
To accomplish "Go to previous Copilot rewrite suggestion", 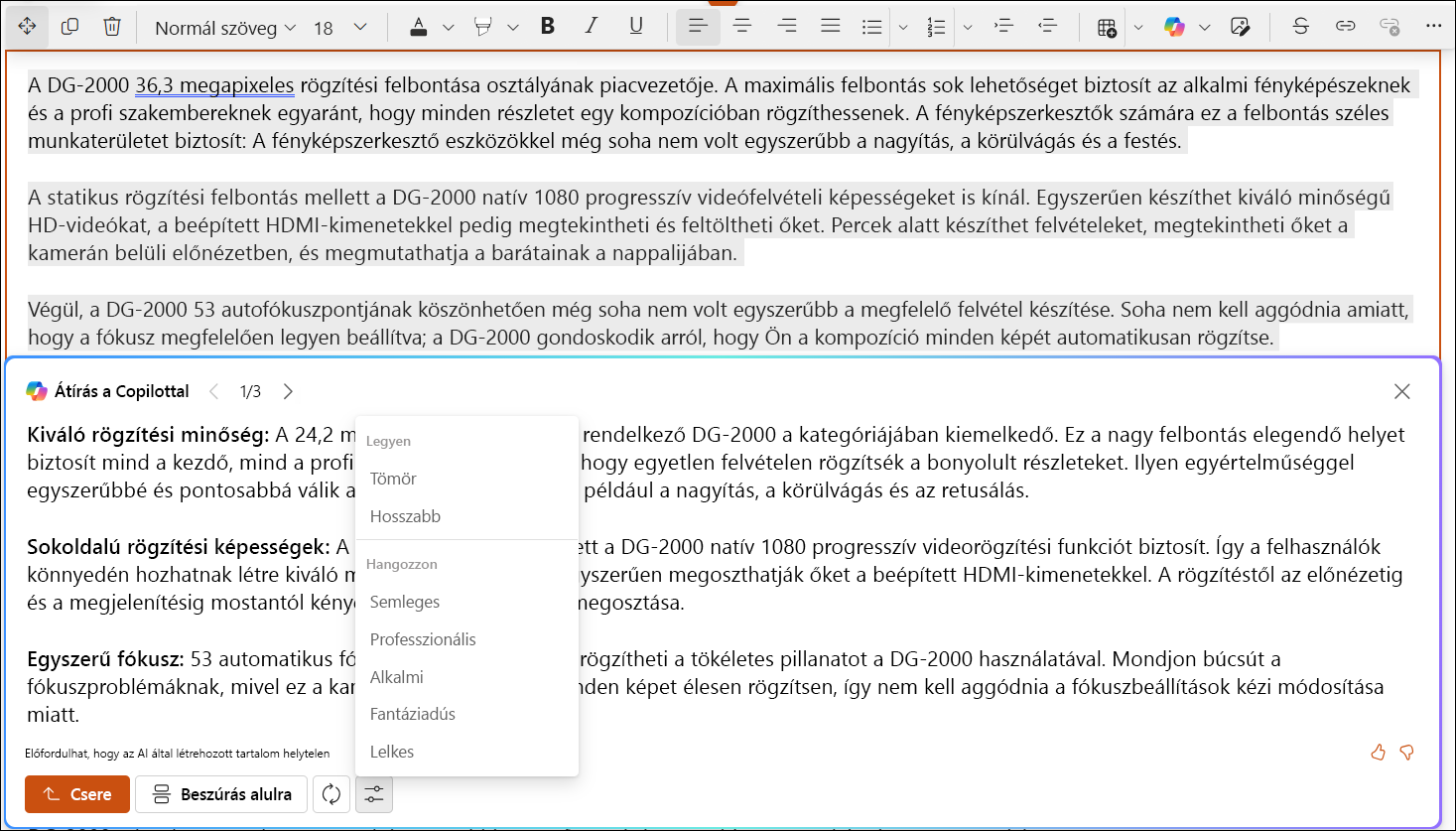I will point(213,391).
